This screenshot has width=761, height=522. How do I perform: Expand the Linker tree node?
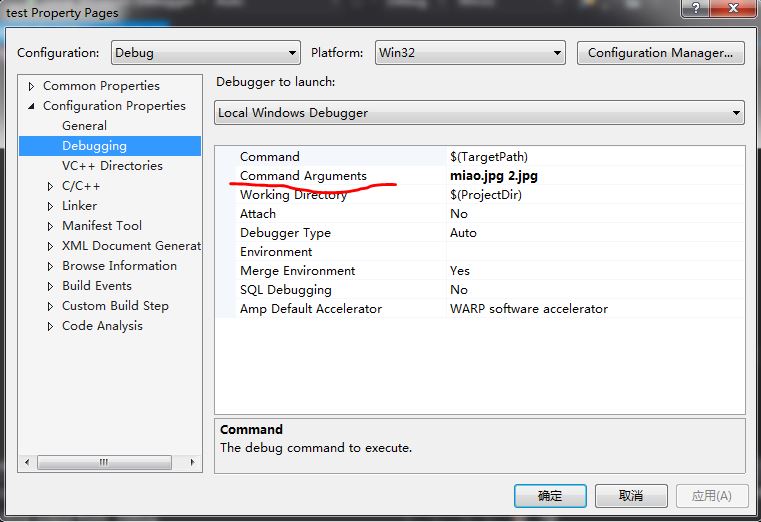click(x=51, y=206)
